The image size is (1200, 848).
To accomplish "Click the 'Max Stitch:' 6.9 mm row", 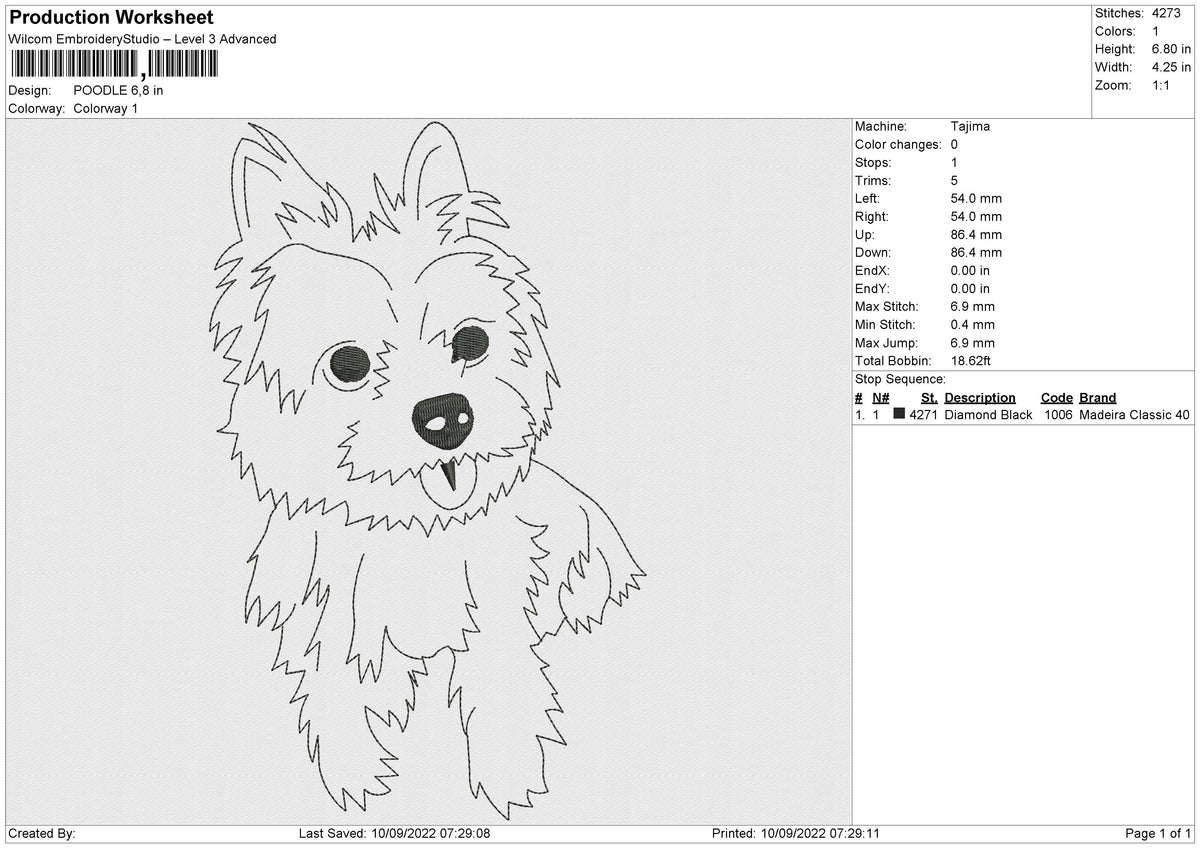I will (925, 307).
